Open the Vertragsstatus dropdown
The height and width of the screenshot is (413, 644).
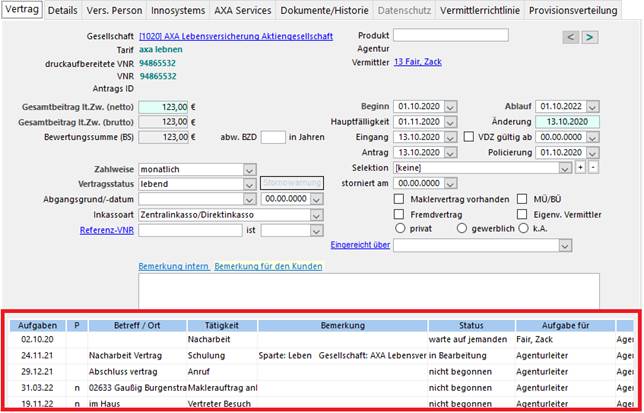pos(250,184)
